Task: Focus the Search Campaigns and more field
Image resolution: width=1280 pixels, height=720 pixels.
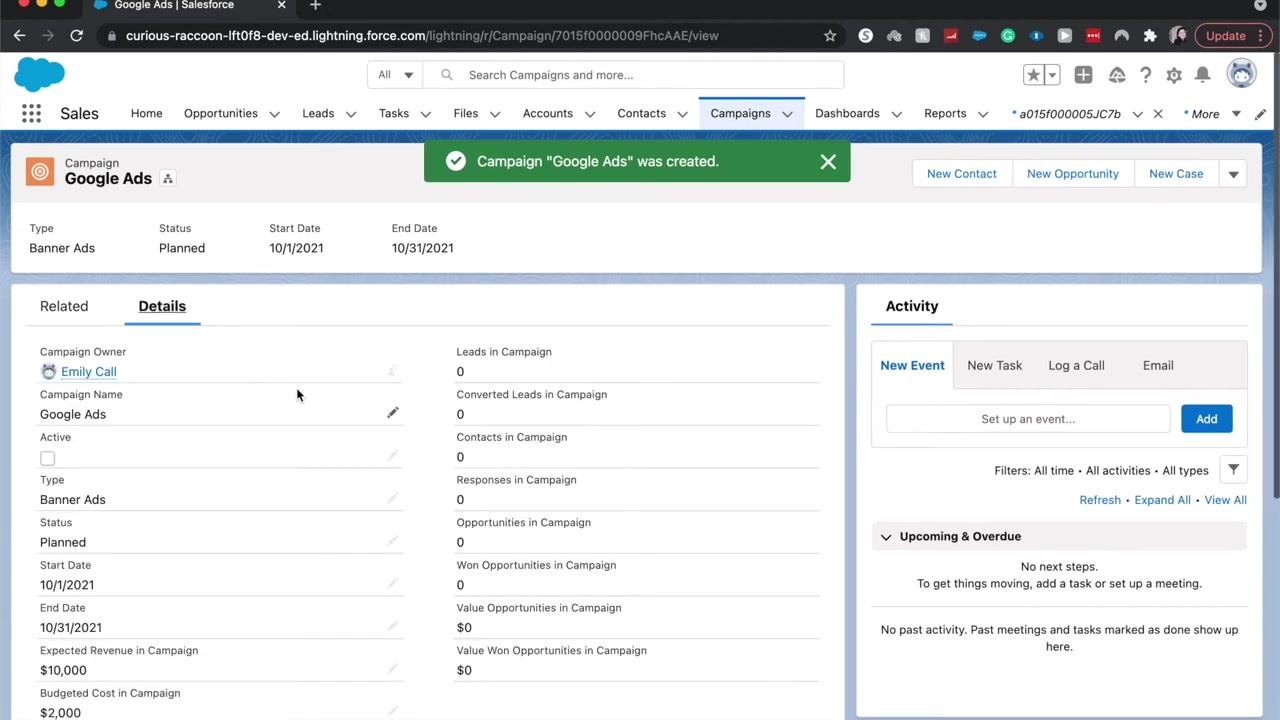Action: pos(633,75)
